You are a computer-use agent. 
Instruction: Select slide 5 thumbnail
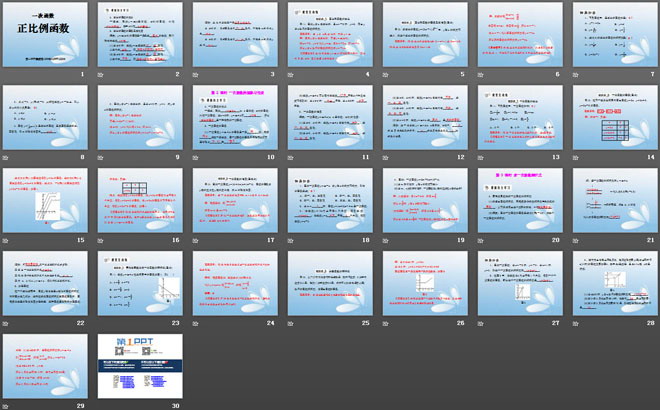425,35
